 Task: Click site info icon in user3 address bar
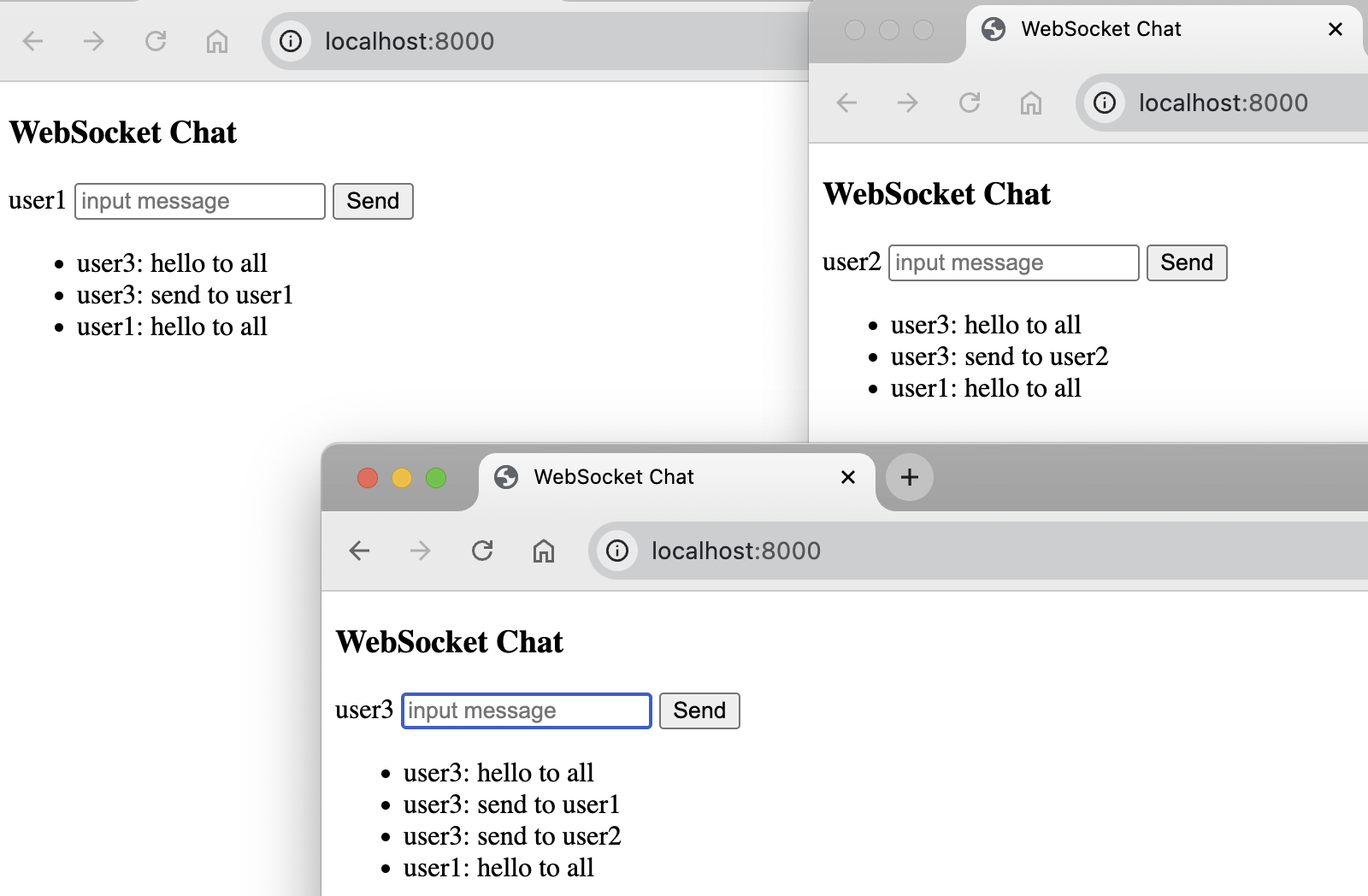(x=617, y=551)
